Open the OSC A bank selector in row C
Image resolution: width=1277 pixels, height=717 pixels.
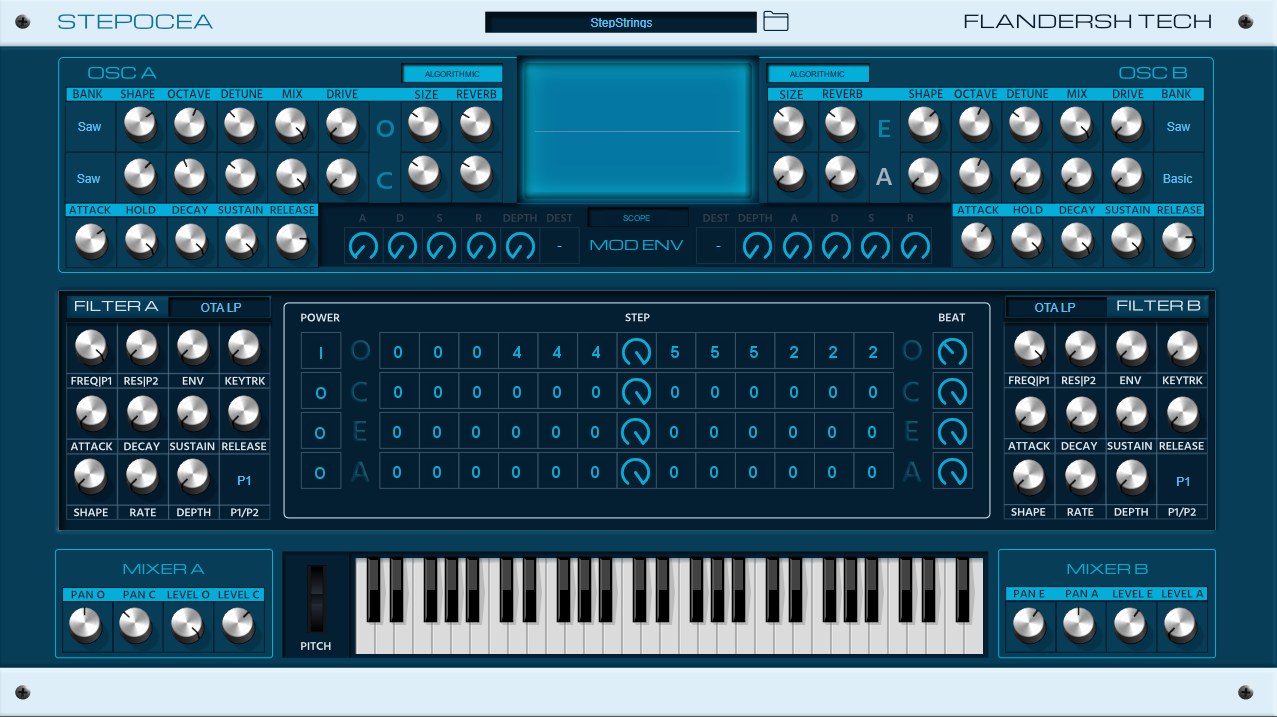pyautogui.click(x=89, y=179)
